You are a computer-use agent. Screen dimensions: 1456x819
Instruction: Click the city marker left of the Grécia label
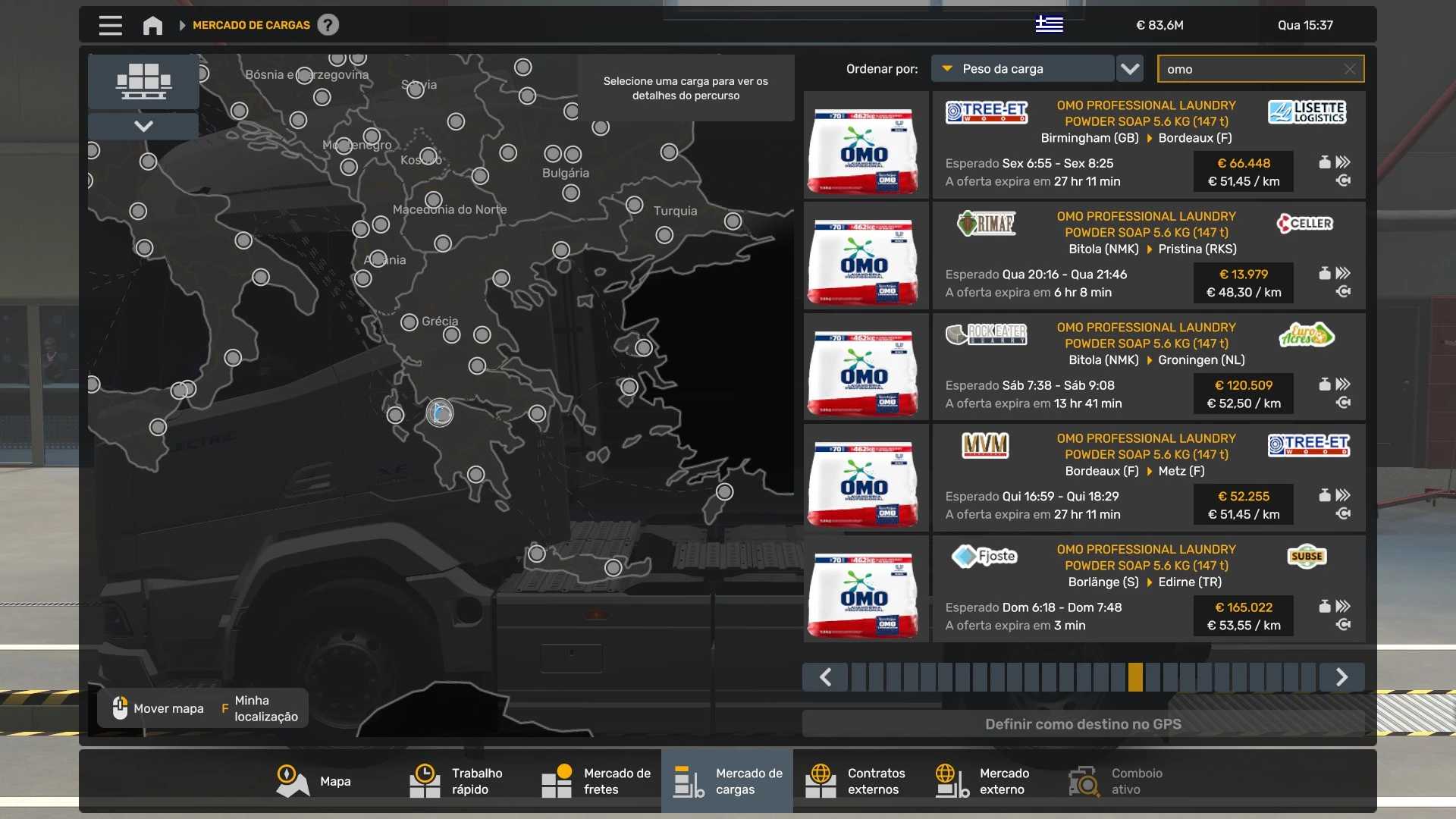(409, 322)
